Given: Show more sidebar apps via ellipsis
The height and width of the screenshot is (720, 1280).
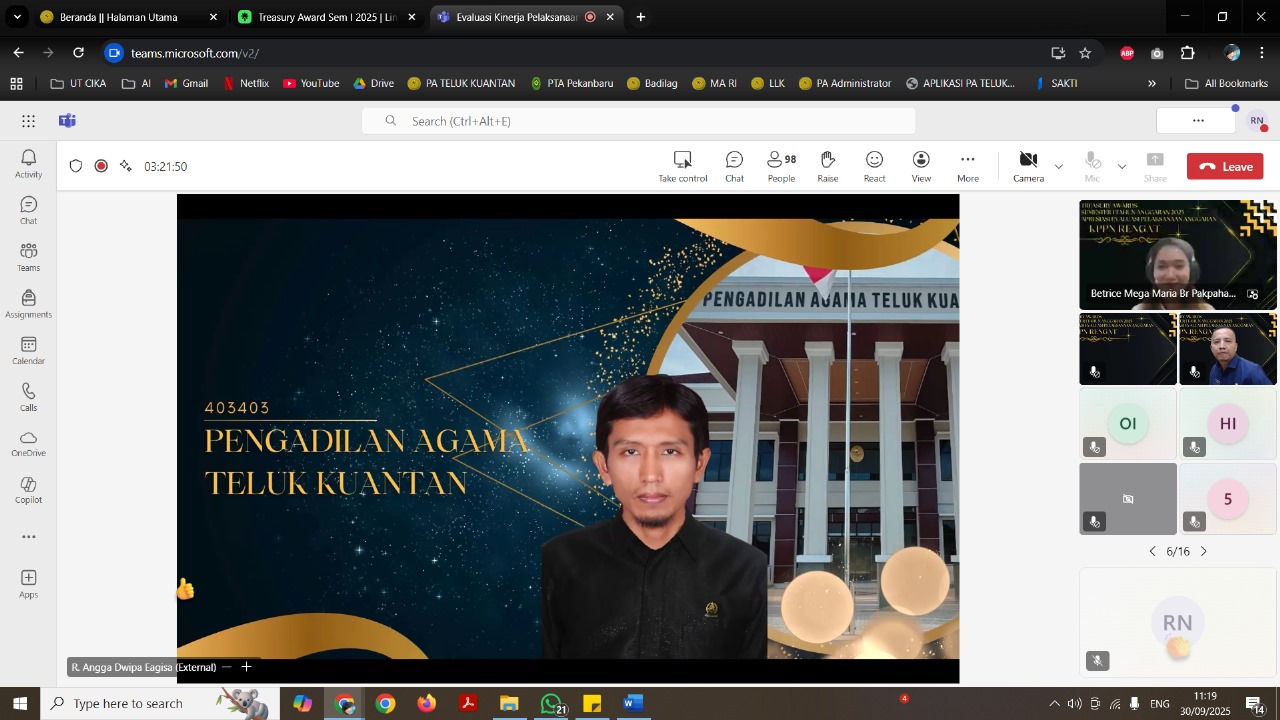Looking at the screenshot, I should point(28,537).
